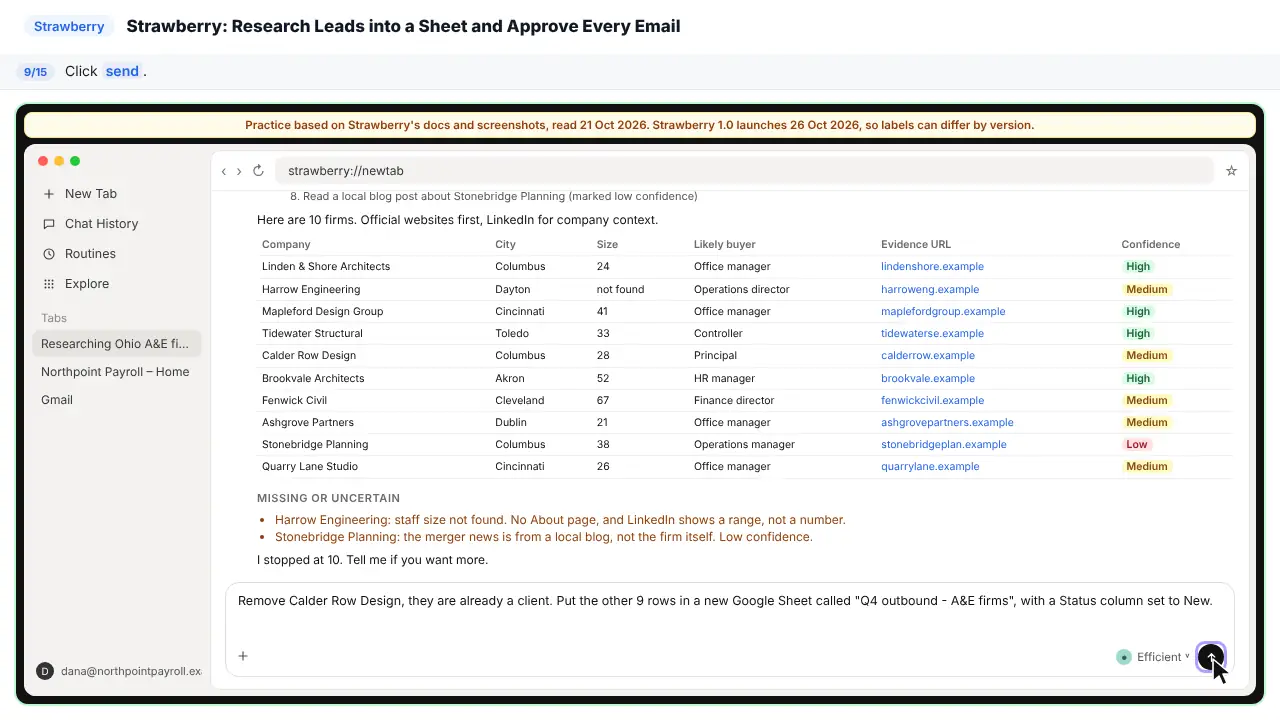
Task: Bookmark page with the star icon
Action: click(x=1231, y=171)
